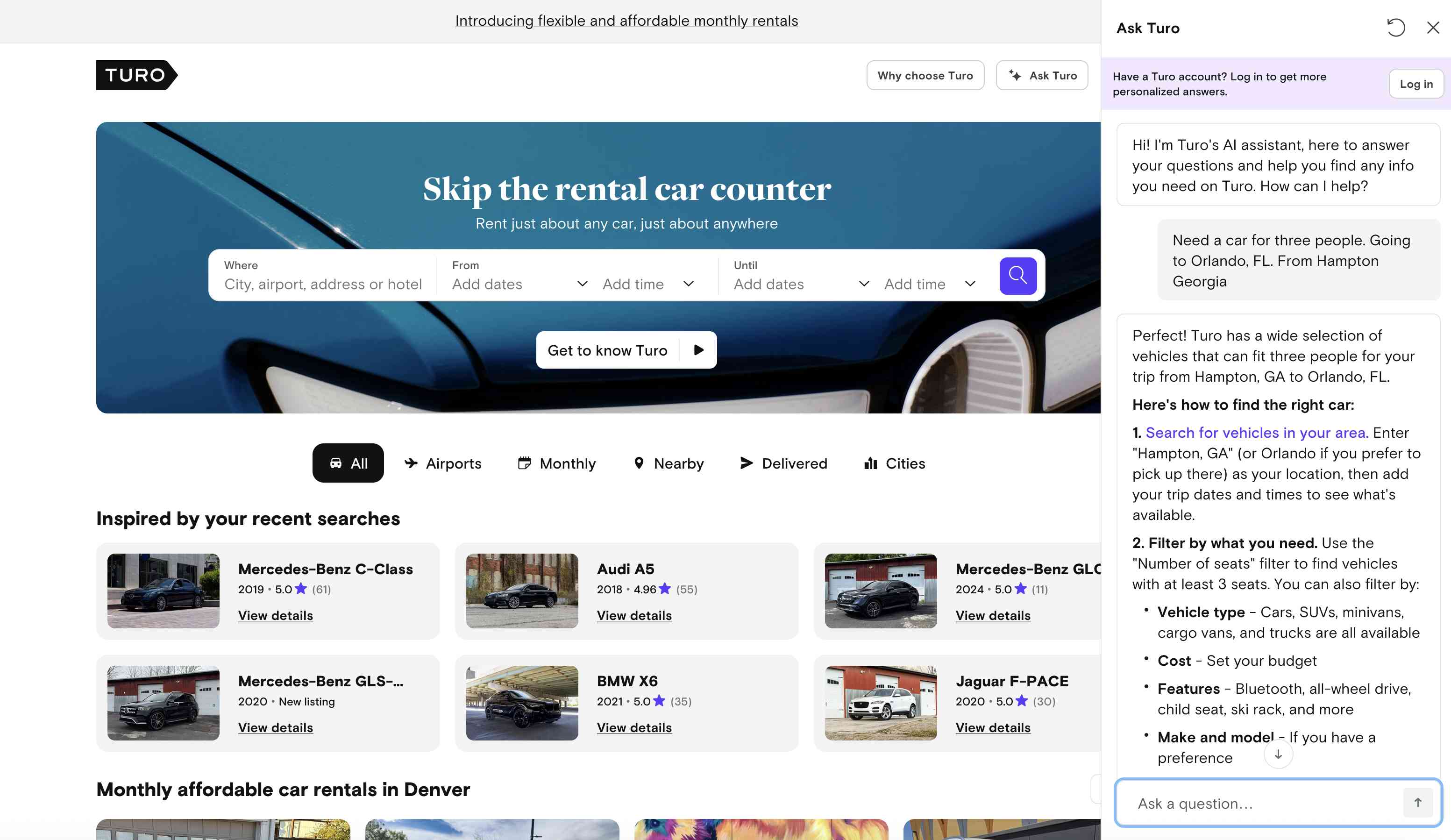This screenshot has height=840, width=1451.
Task: Open the Mercedes-Benz GLS photo
Action: click(164, 703)
